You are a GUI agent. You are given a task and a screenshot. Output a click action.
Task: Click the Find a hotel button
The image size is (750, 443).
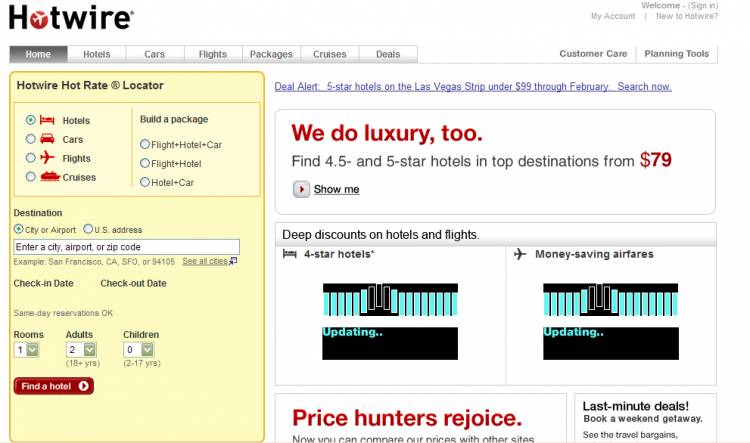tap(54, 386)
